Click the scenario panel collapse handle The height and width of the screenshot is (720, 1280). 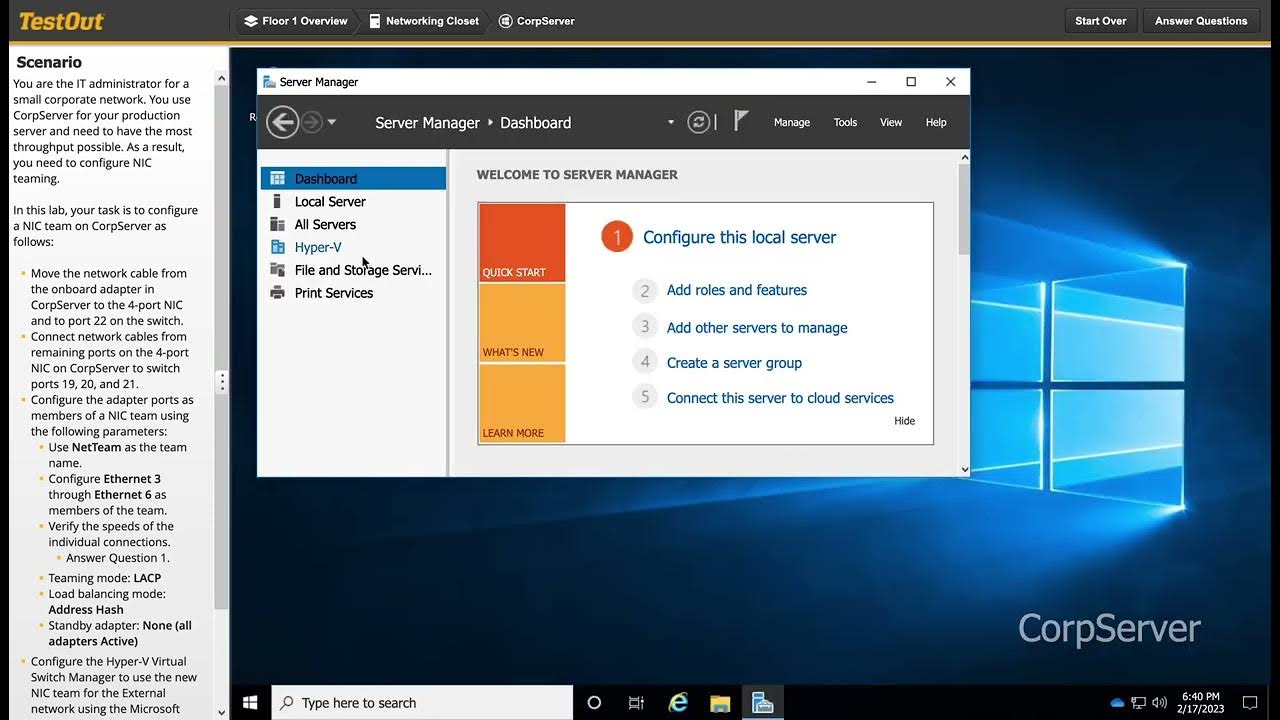point(222,382)
